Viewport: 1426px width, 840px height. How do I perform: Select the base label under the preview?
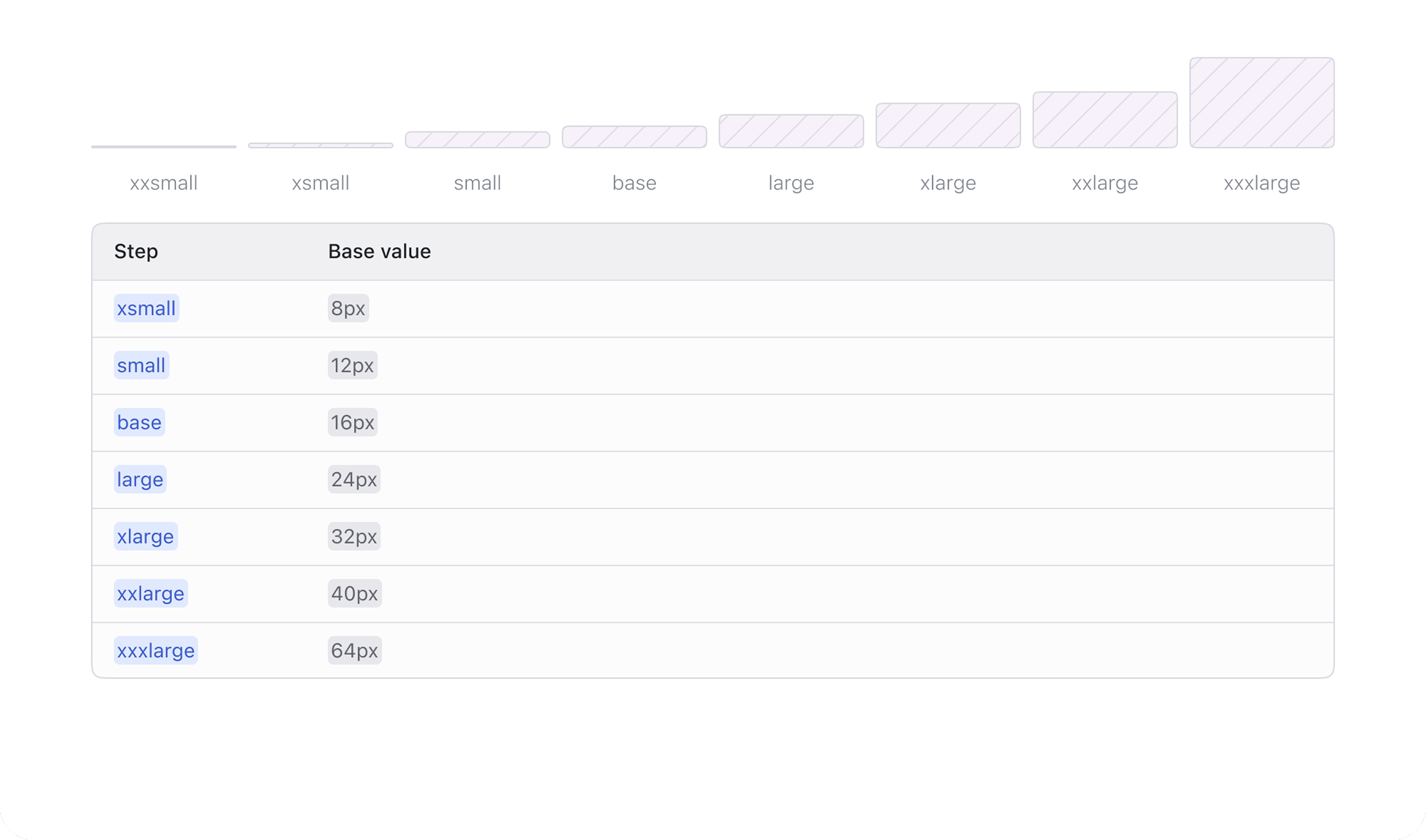(634, 183)
